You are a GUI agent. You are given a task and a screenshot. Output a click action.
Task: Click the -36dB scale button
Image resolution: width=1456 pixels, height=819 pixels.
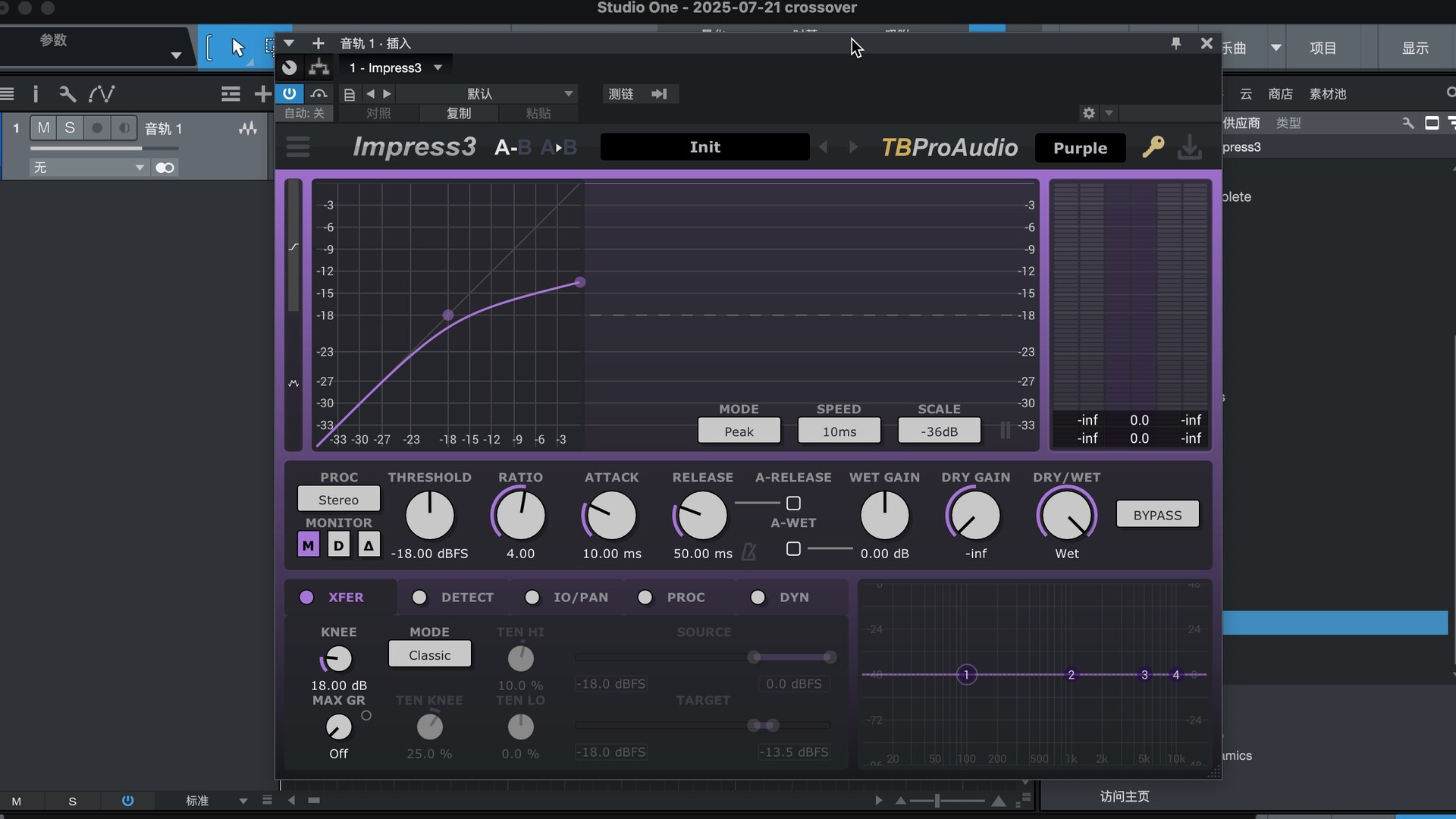tap(939, 431)
